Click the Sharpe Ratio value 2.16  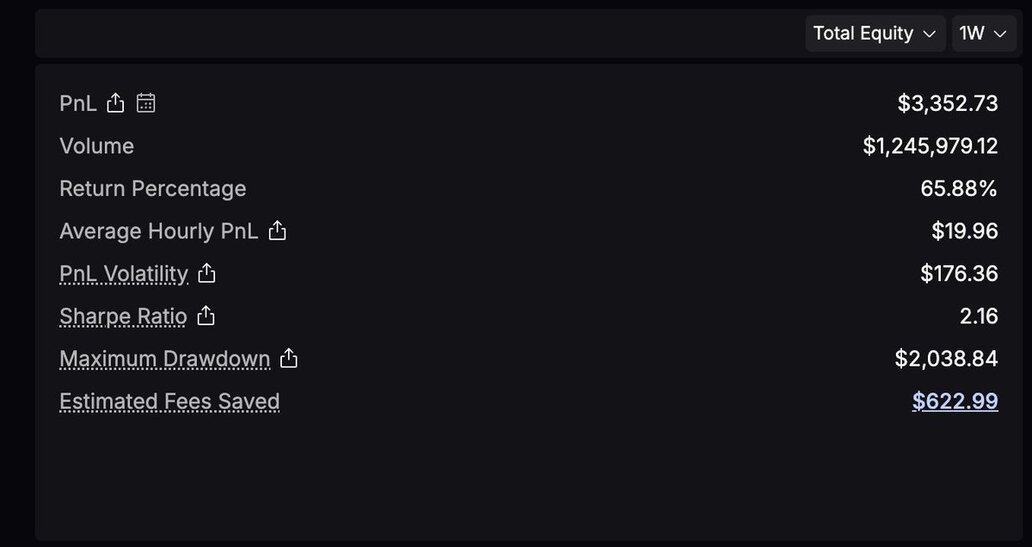click(x=978, y=316)
